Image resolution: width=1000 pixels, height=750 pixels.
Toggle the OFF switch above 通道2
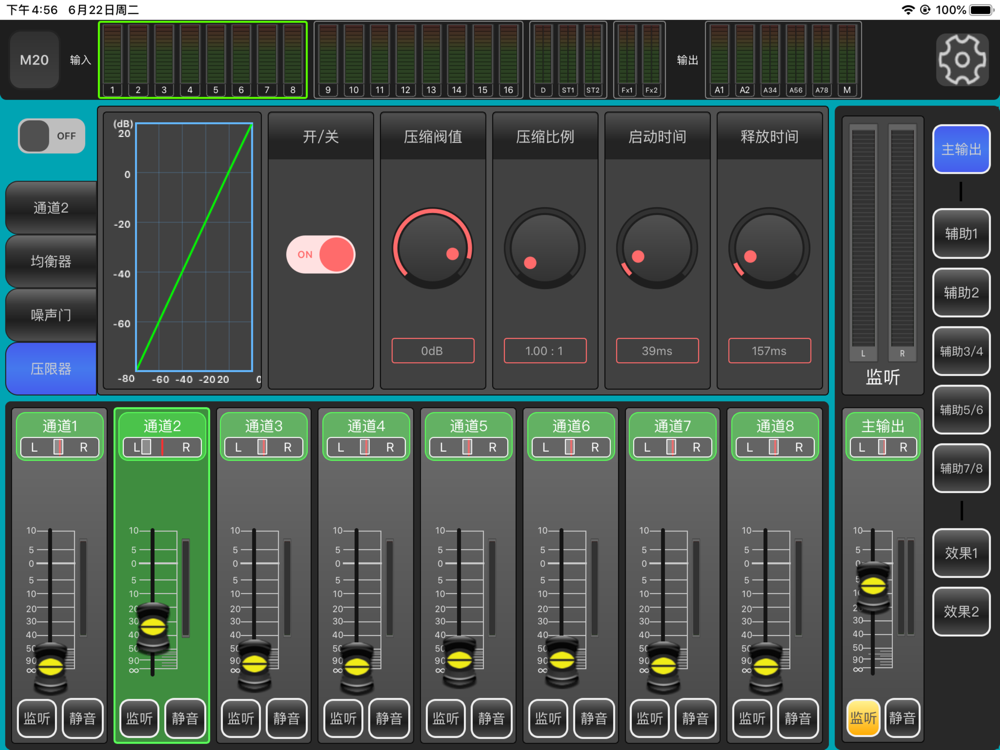pos(52,136)
